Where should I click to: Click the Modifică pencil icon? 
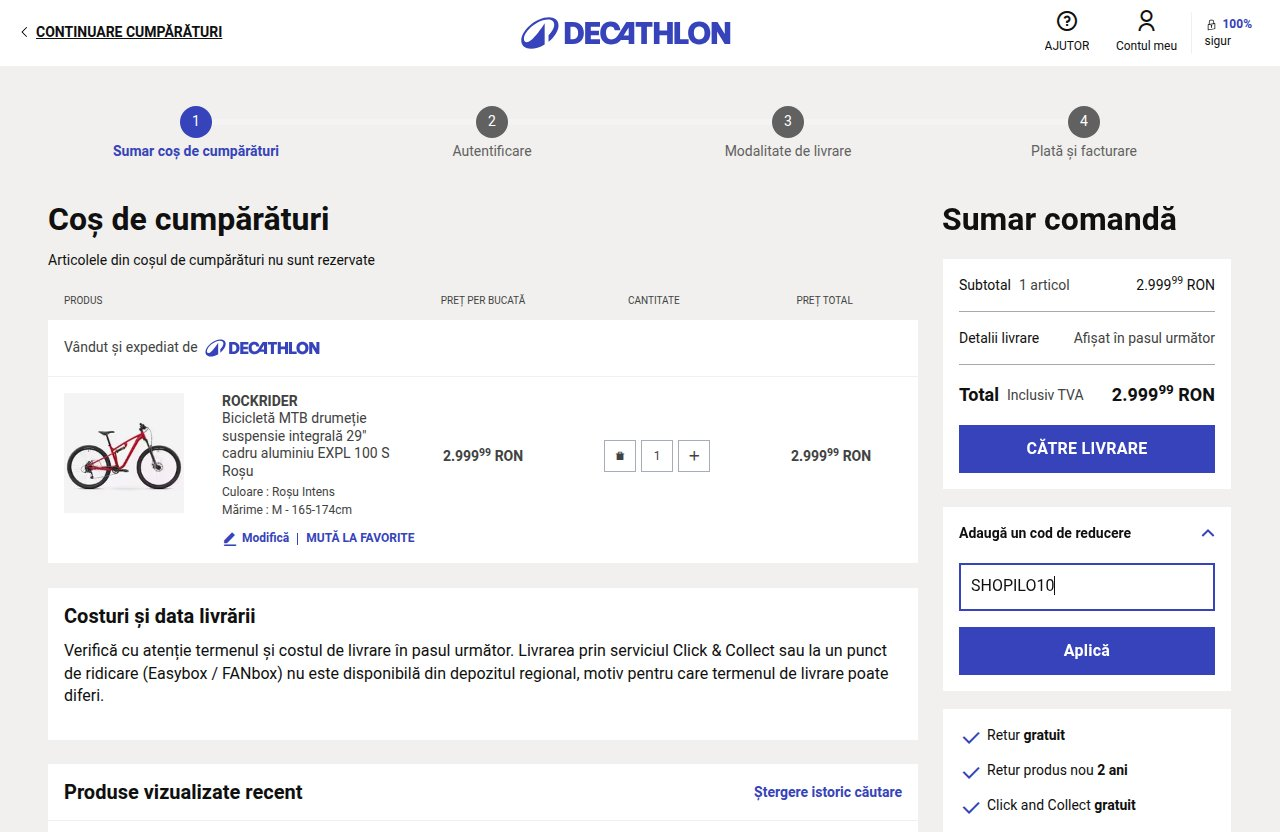coord(230,538)
